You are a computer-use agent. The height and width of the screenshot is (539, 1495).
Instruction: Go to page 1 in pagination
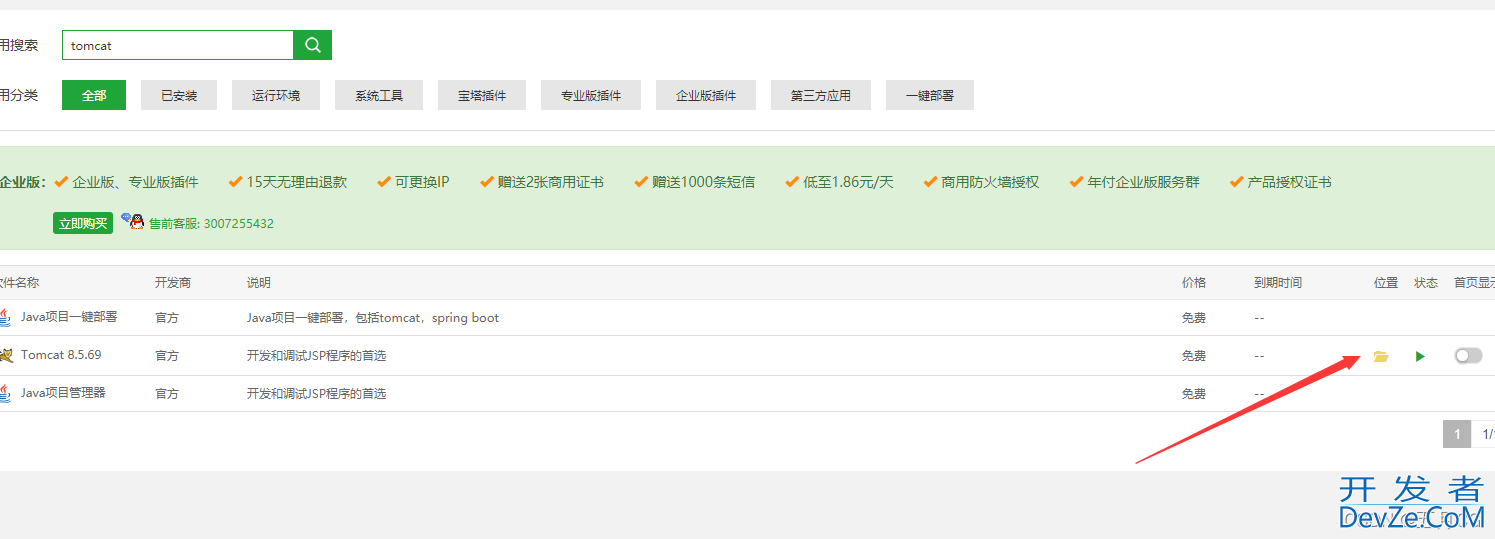pyautogui.click(x=1457, y=434)
